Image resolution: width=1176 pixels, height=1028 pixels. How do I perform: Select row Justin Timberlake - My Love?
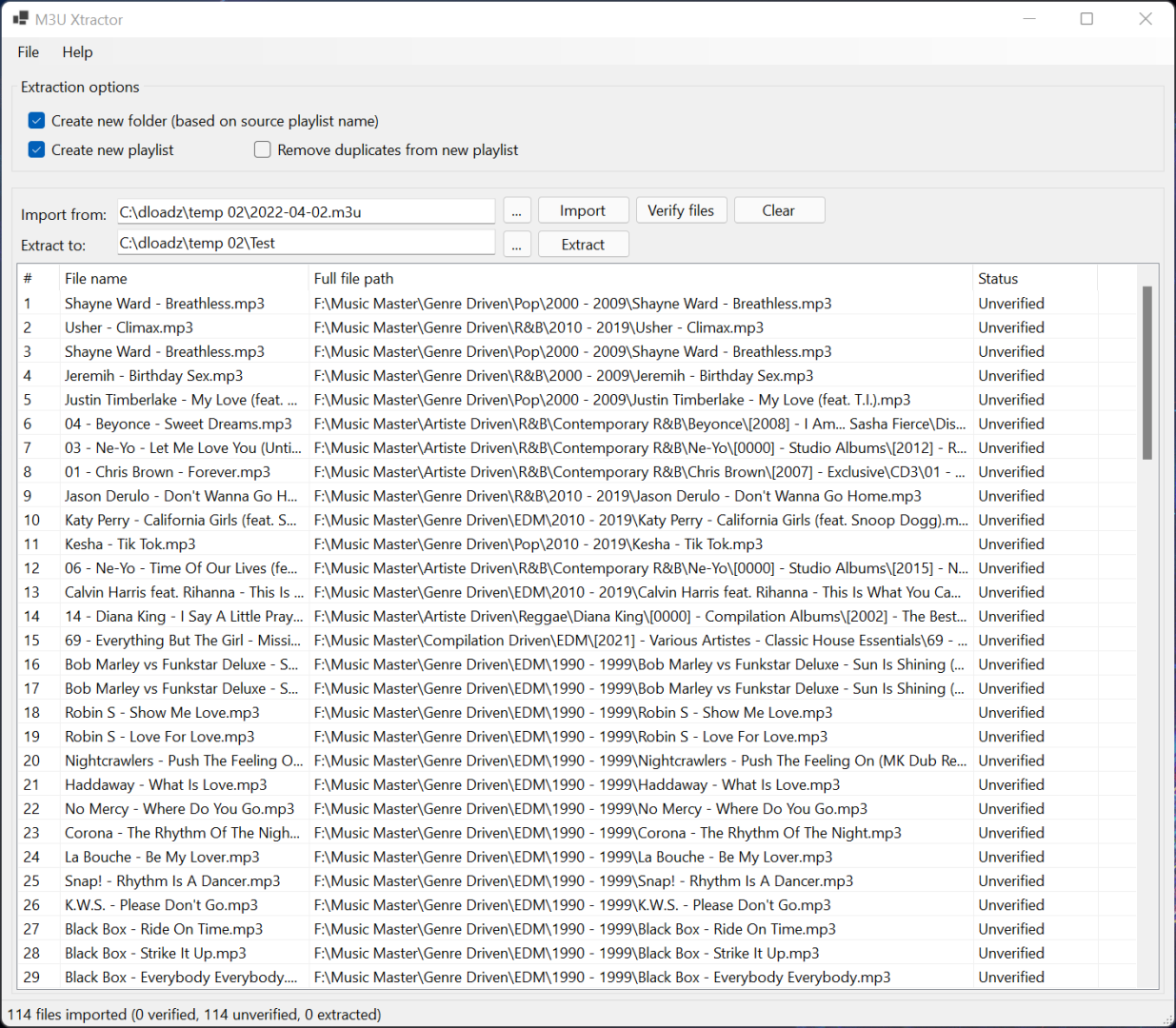[577, 400]
